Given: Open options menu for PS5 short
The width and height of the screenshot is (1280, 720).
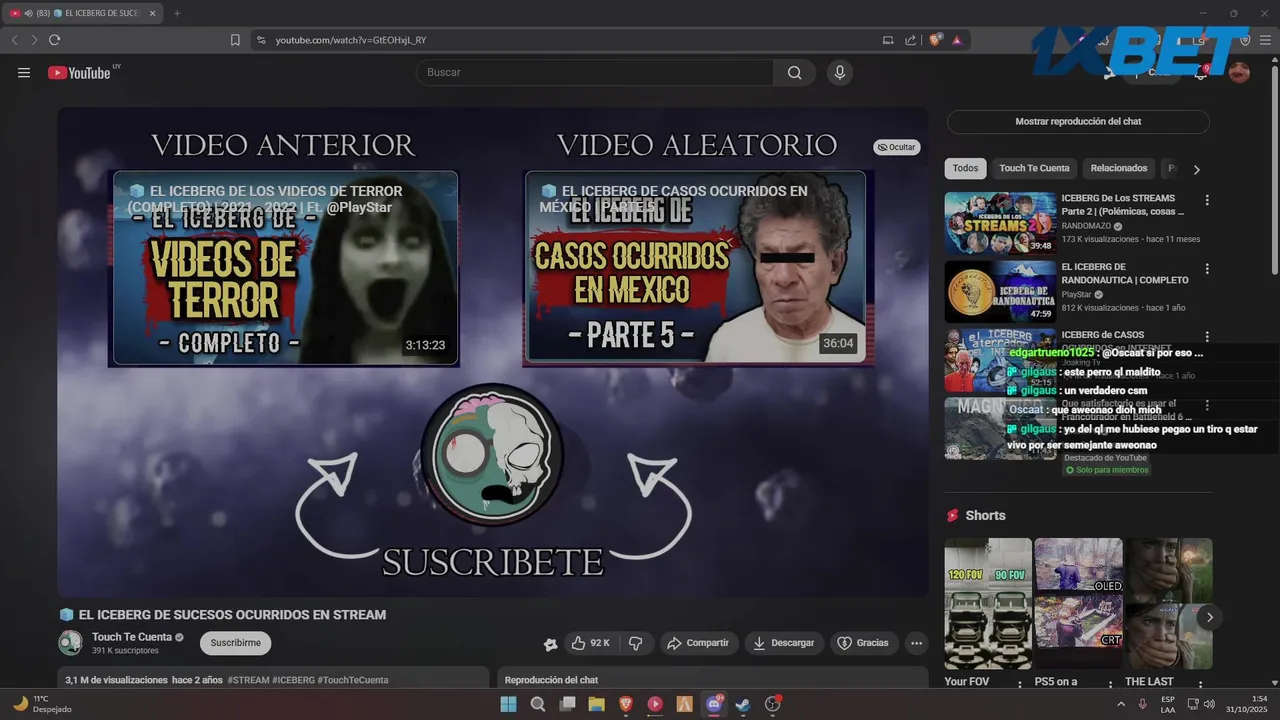Looking at the screenshot, I should 1111,685.
